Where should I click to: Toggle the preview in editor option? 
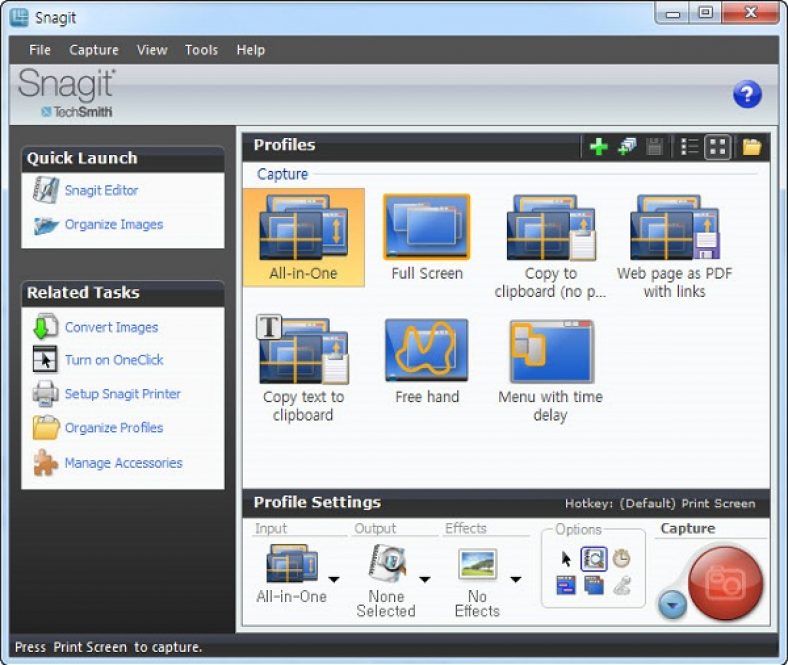[594, 559]
